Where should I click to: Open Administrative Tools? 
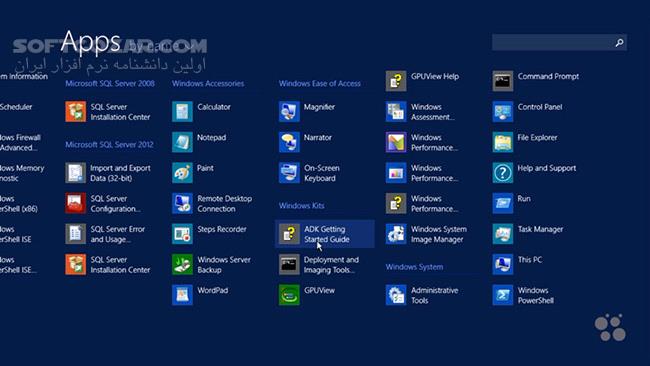423,295
